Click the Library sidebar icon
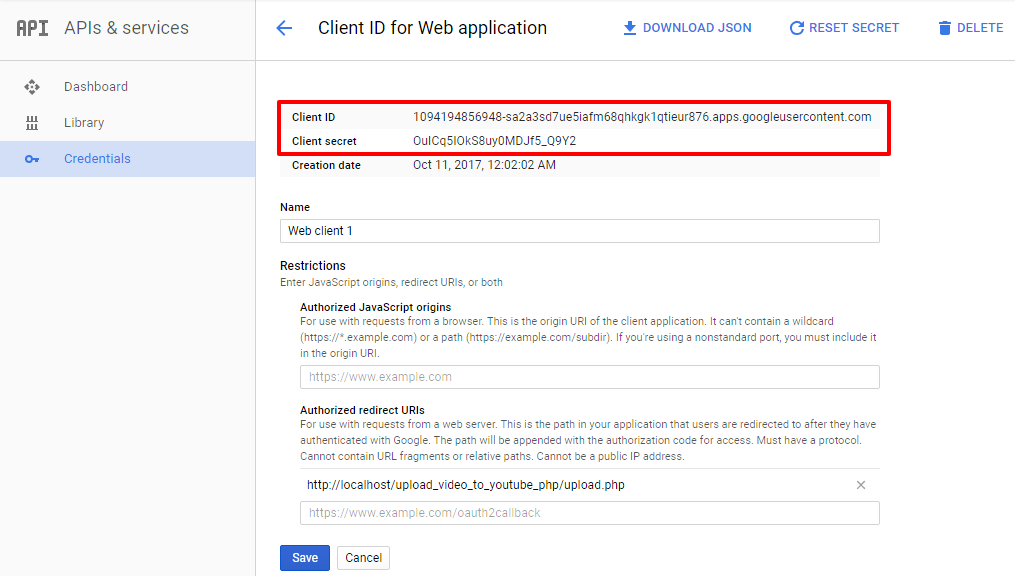The width and height of the screenshot is (1015, 576). 32,123
